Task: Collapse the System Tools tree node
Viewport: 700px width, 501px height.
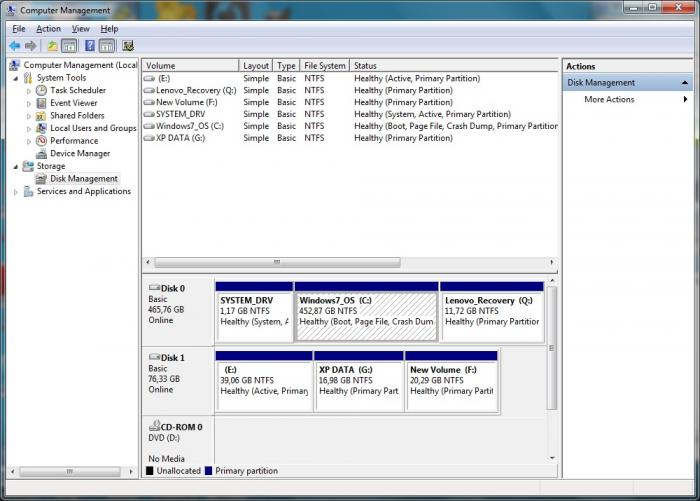Action: [16, 79]
